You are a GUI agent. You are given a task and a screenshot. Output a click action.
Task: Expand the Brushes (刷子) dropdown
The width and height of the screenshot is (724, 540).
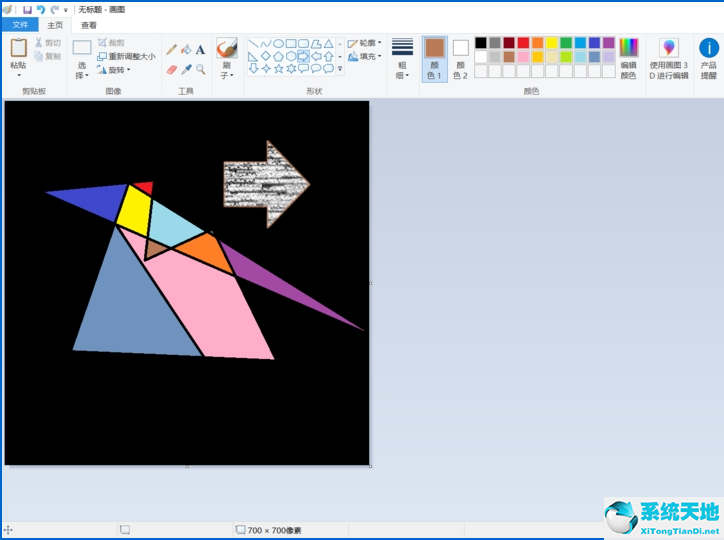[x=227, y=70]
